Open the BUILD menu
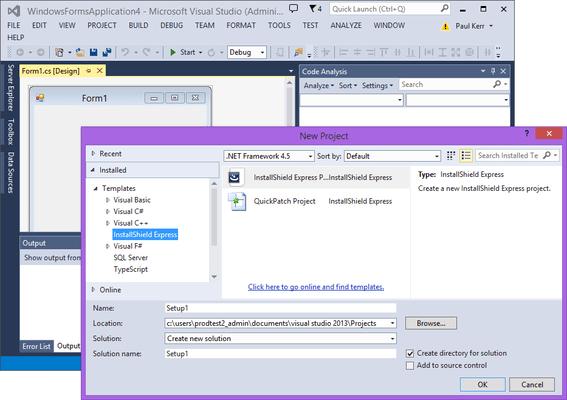 click(x=138, y=26)
